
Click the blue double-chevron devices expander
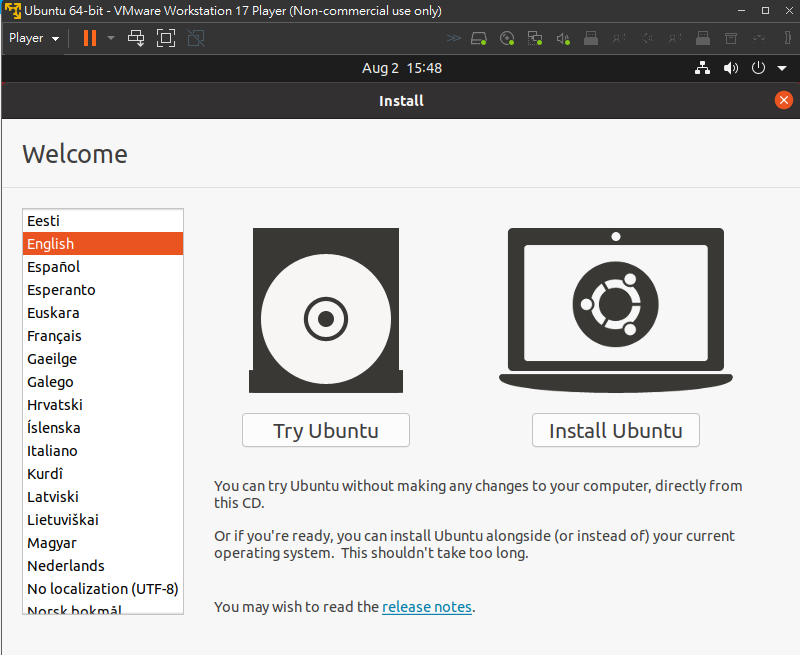[x=453, y=38]
